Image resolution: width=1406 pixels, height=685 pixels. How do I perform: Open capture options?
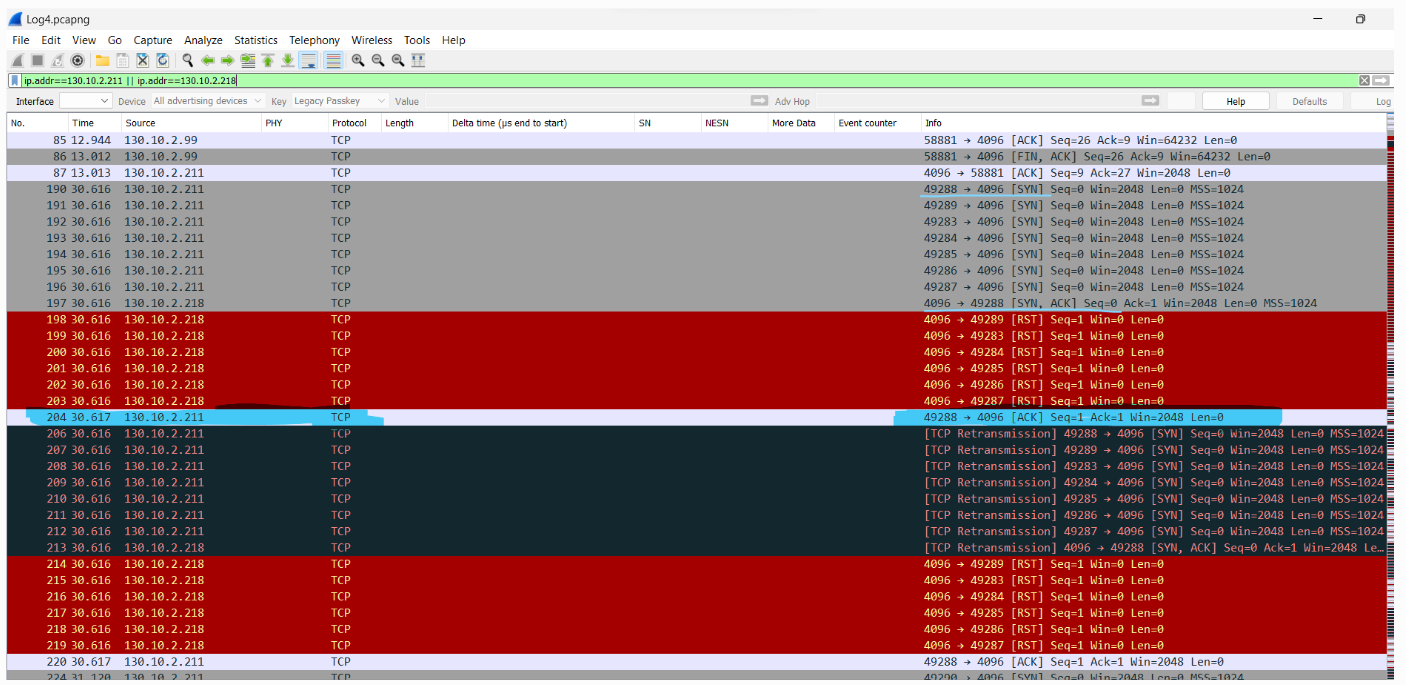(77, 60)
